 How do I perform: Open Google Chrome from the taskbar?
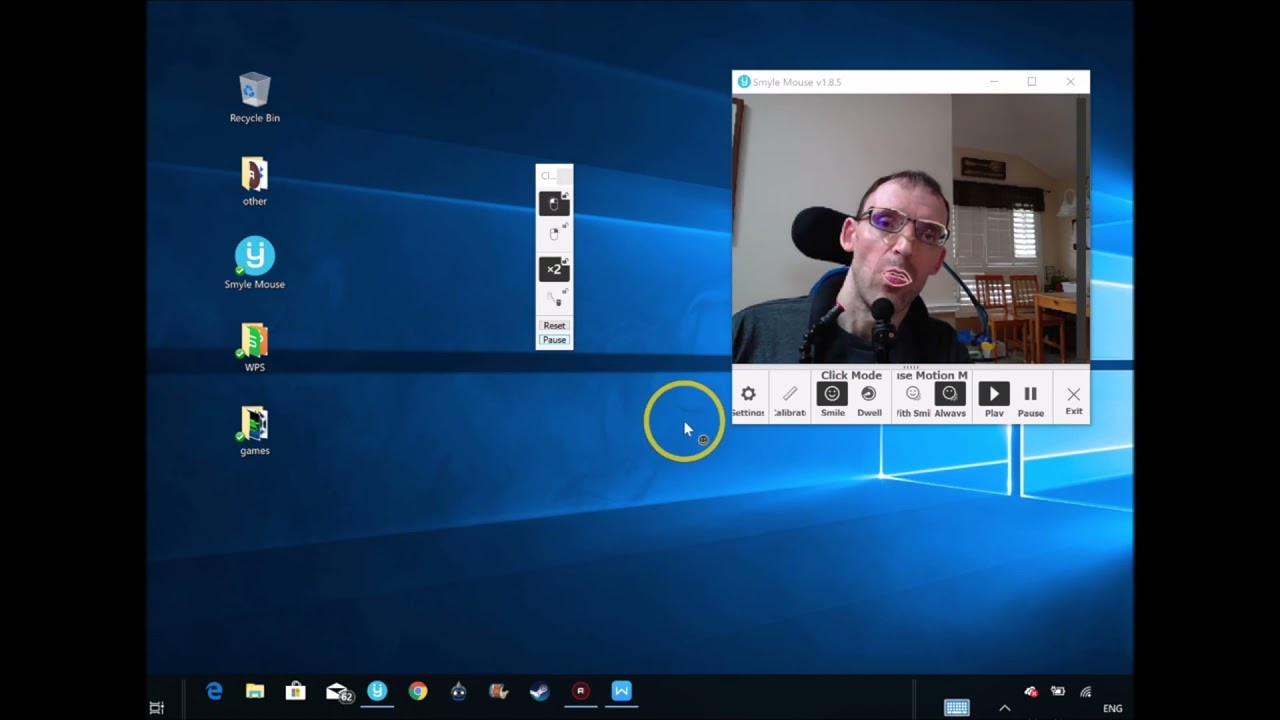(418, 691)
